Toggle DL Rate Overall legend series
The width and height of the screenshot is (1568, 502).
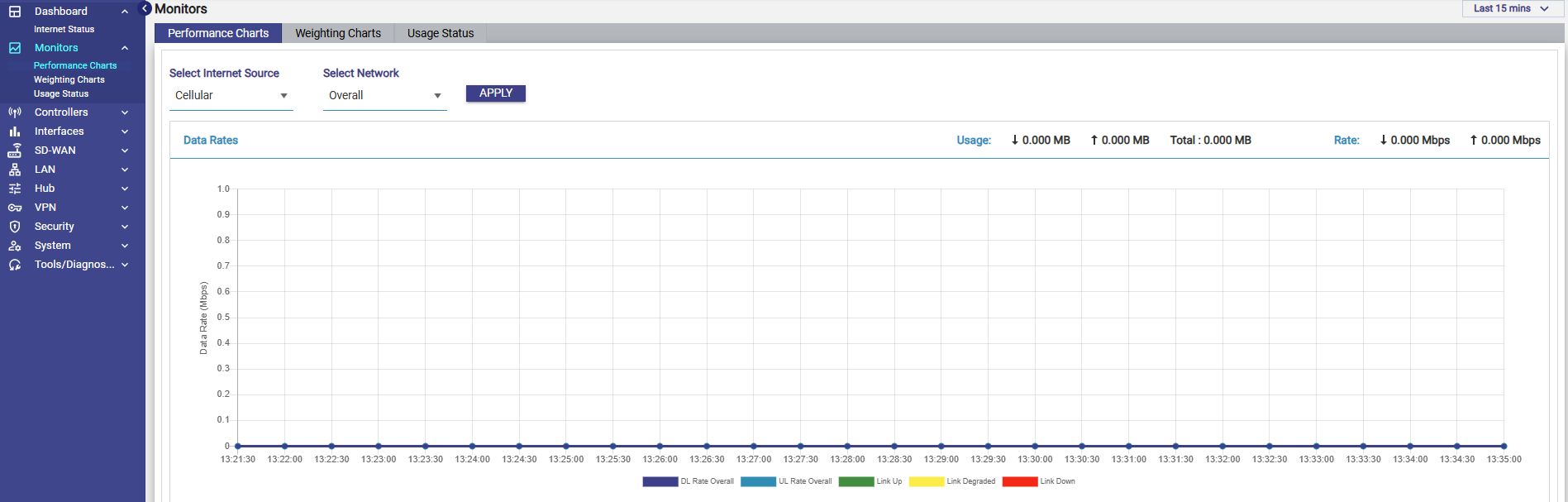click(688, 481)
